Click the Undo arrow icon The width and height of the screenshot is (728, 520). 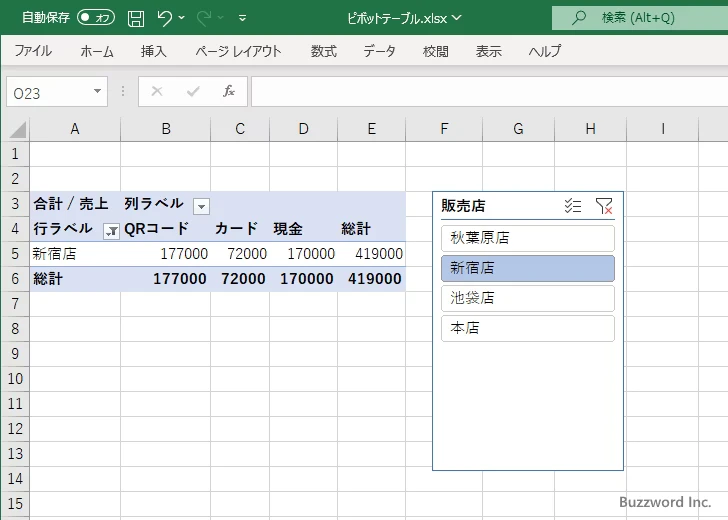point(164,18)
